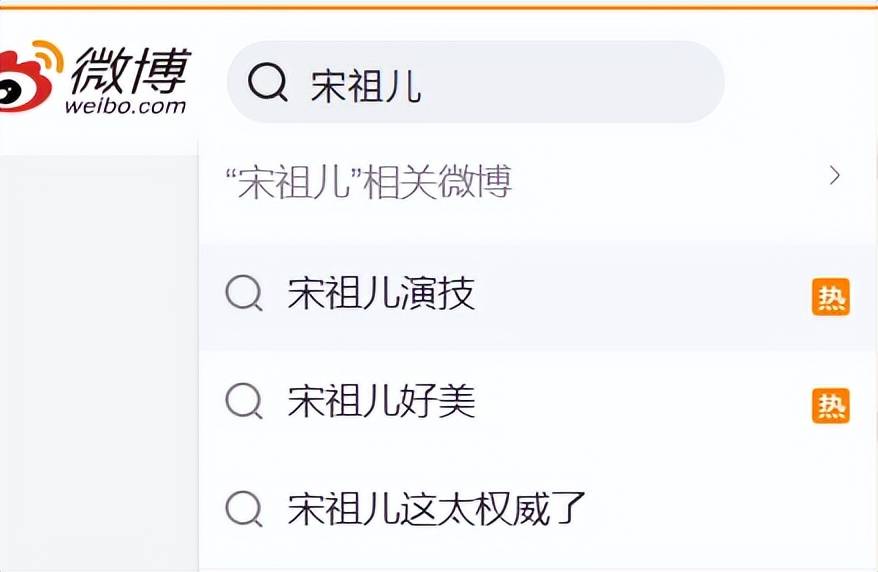Click the 微博 wordmark in the header

click(130, 65)
